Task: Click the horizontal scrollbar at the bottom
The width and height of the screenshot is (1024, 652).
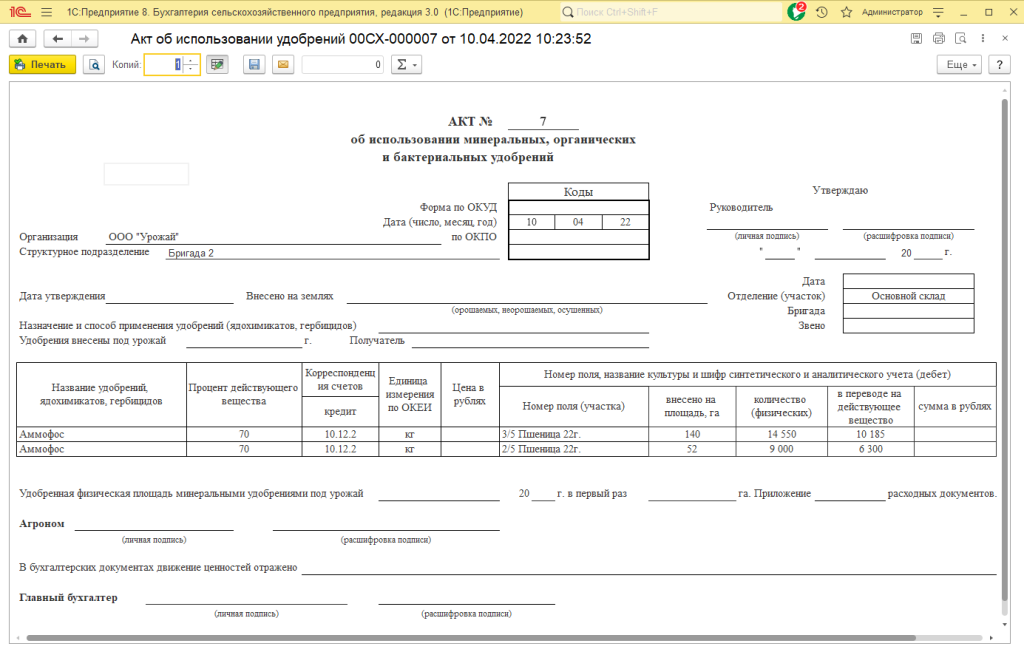Action: click(x=500, y=638)
